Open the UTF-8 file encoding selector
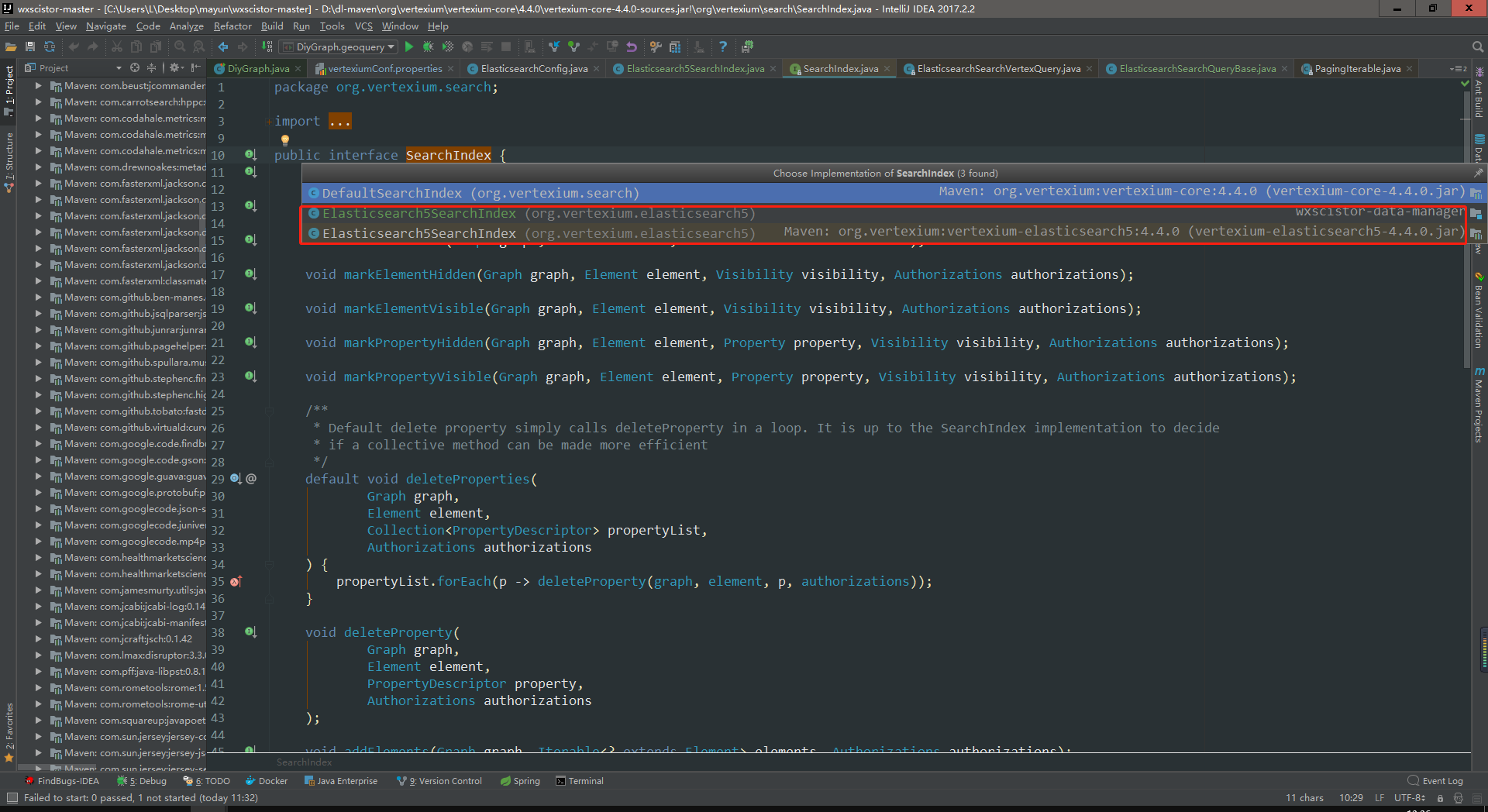Image resolution: width=1488 pixels, height=812 pixels. (1409, 798)
